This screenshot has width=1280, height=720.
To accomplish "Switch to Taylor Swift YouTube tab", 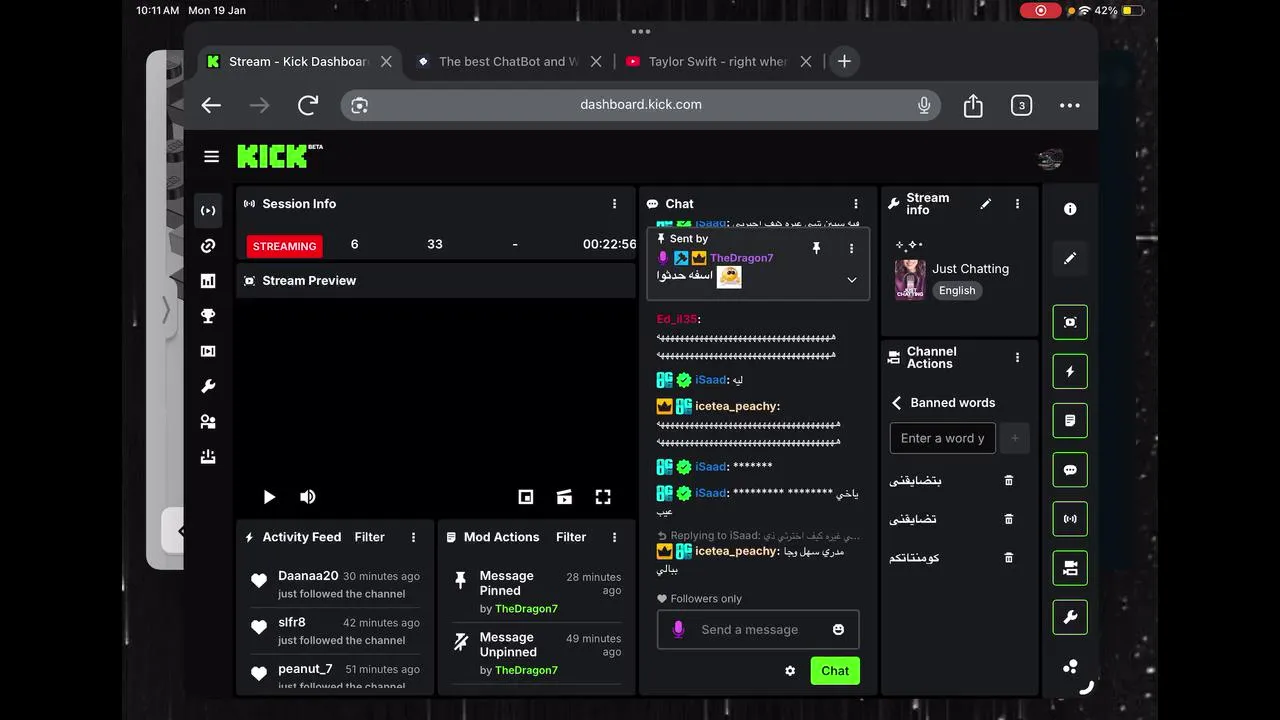I will [718, 61].
